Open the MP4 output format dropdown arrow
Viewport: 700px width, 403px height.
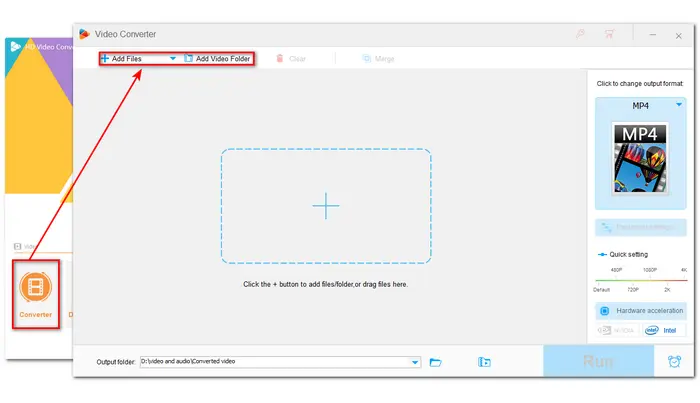(x=679, y=105)
